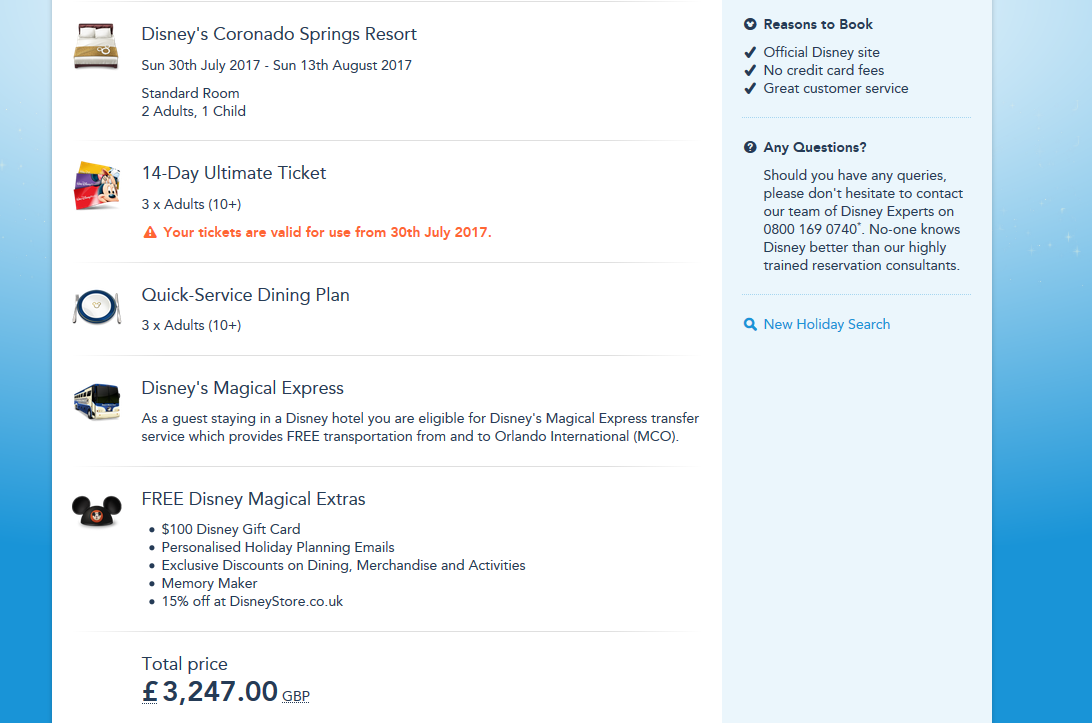The width and height of the screenshot is (1092, 723).
Task: Click the question mark help icon
Action: point(750,148)
